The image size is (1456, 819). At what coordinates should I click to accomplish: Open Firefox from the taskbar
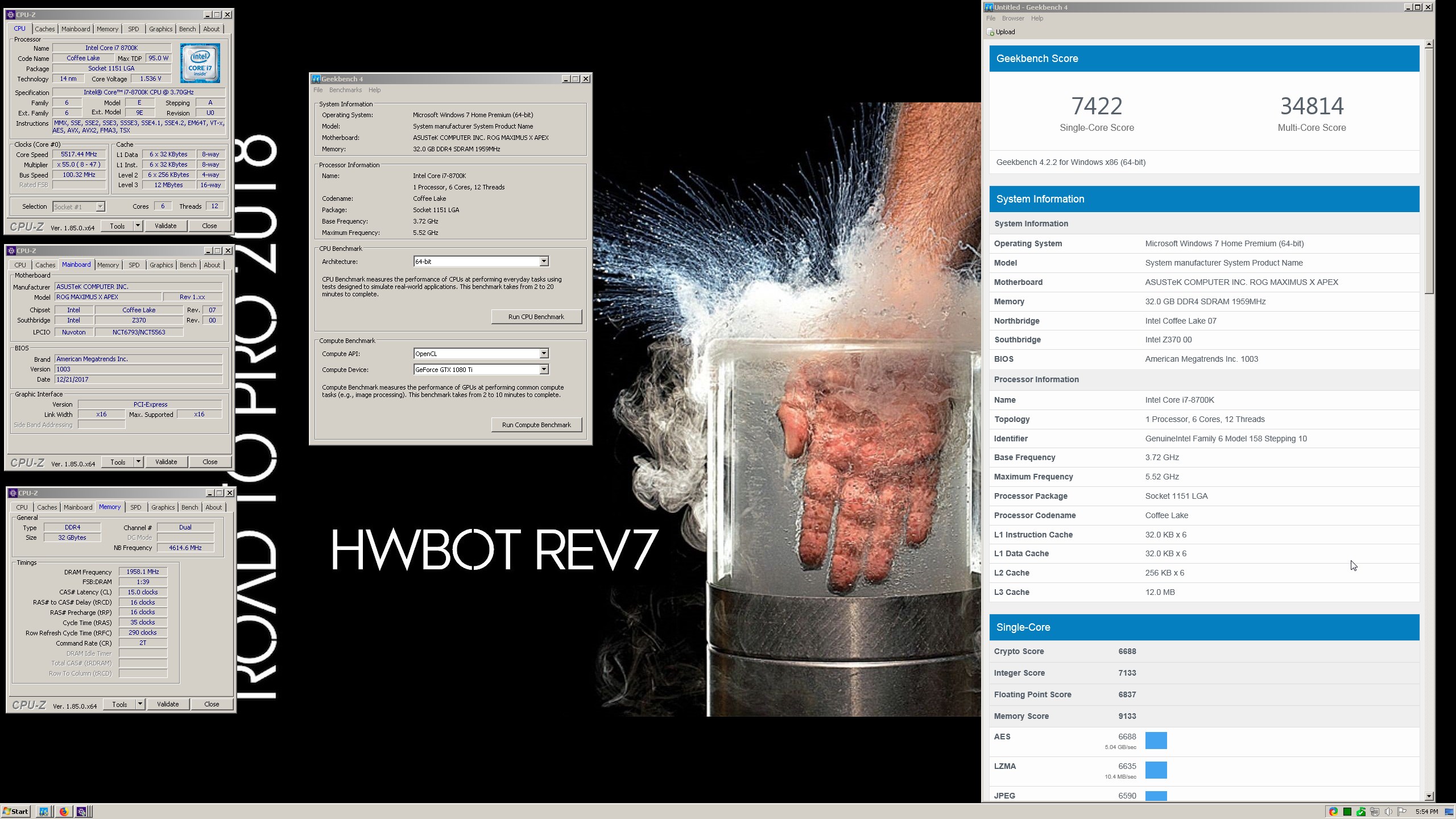(x=64, y=812)
